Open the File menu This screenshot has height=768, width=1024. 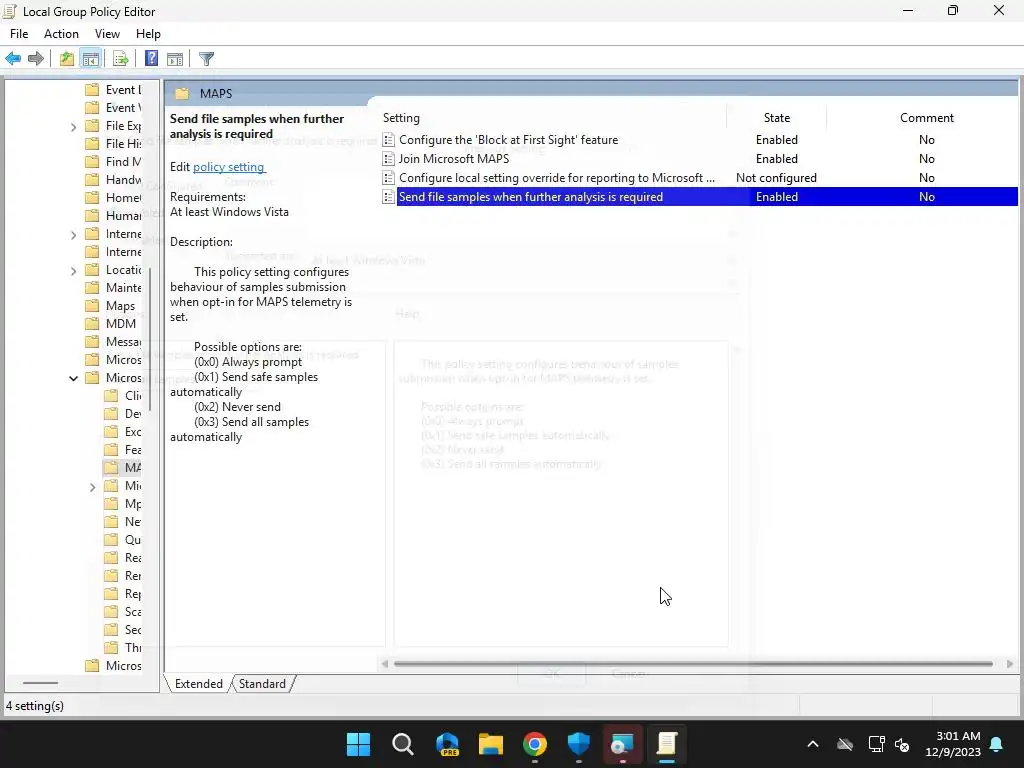[x=19, y=34]
